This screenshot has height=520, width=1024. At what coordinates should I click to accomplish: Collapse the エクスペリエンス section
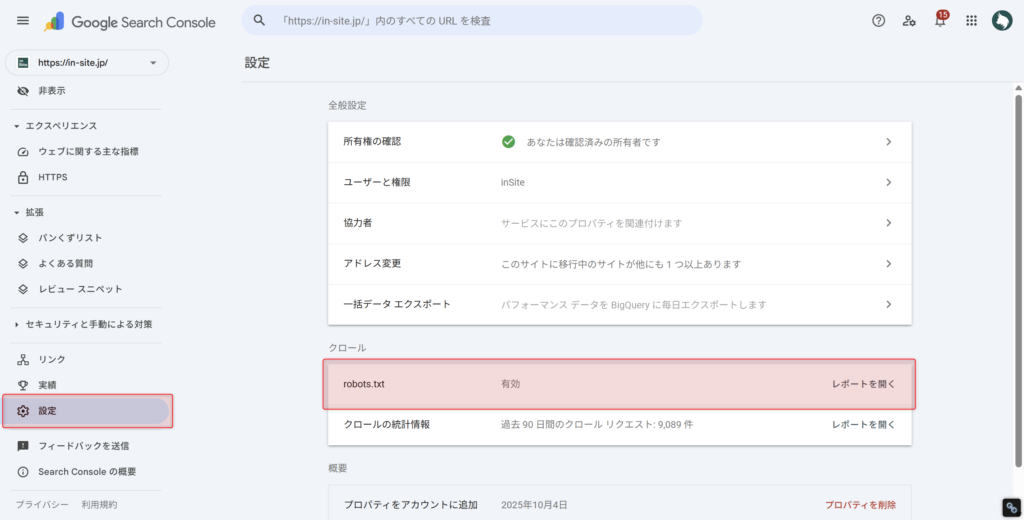coord(56,125)
